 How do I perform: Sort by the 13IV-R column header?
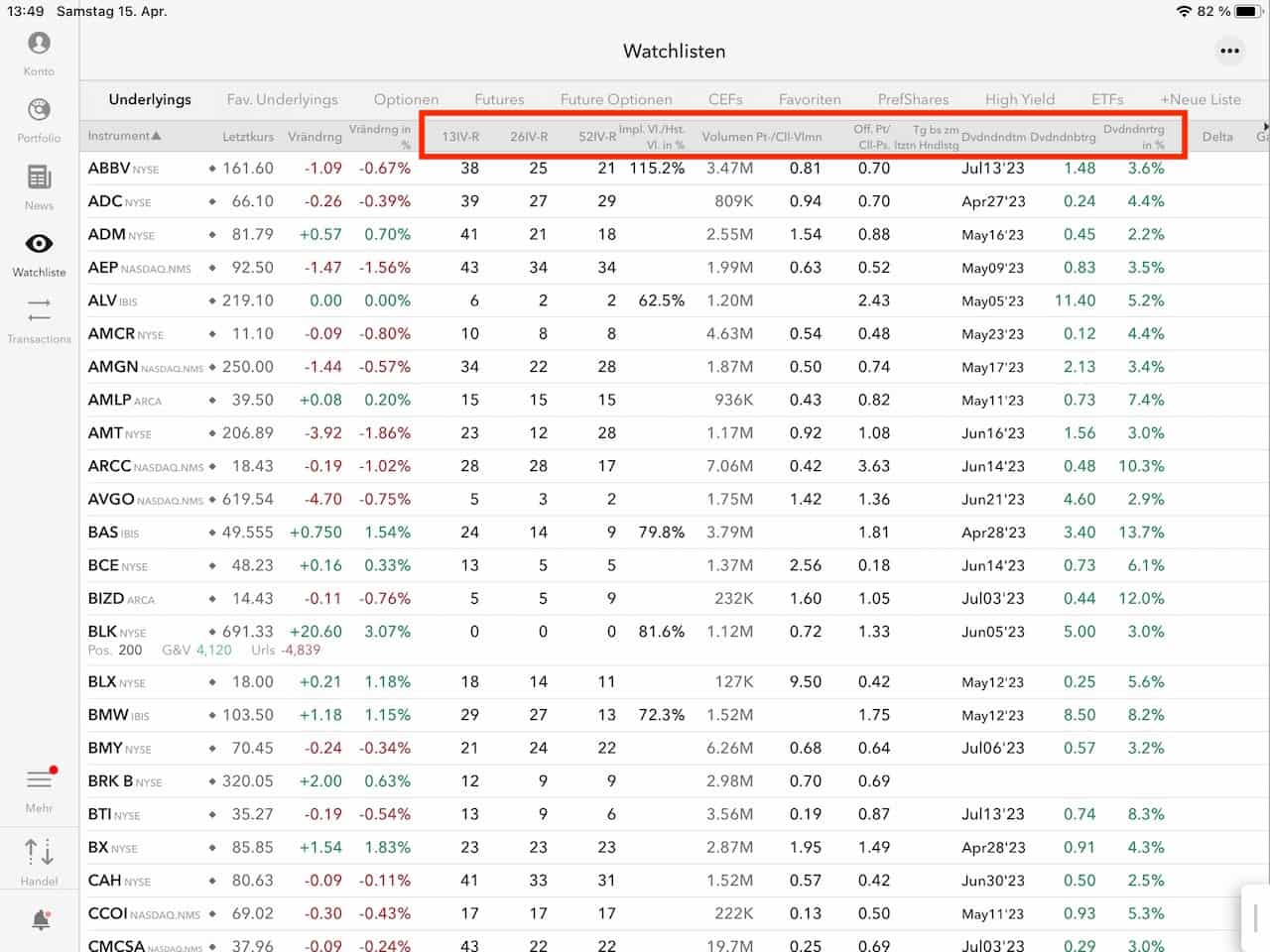click(x=460, y=137)
